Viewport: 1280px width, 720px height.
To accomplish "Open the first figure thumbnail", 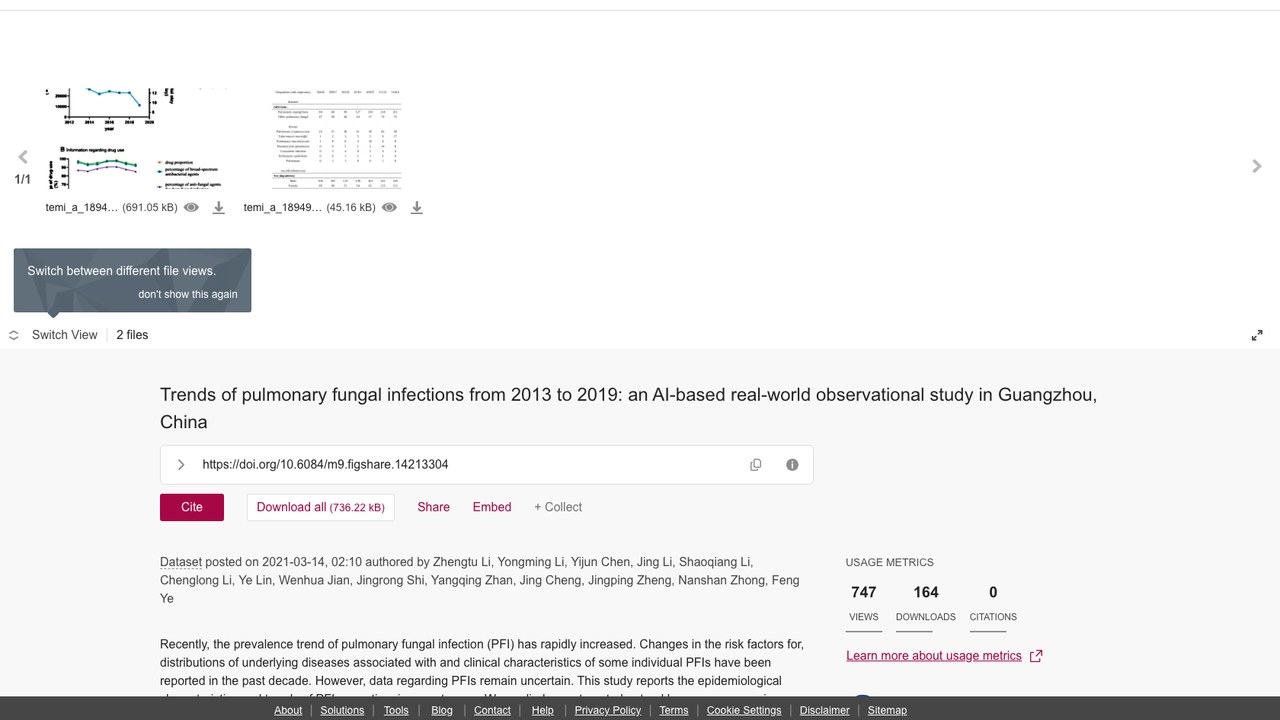I will (x=133, y=138).
